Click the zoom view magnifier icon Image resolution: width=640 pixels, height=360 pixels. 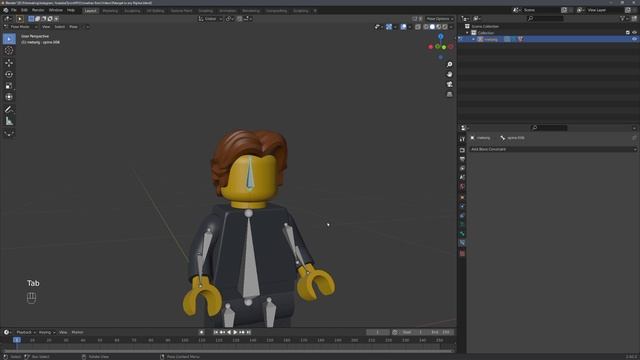449,64
